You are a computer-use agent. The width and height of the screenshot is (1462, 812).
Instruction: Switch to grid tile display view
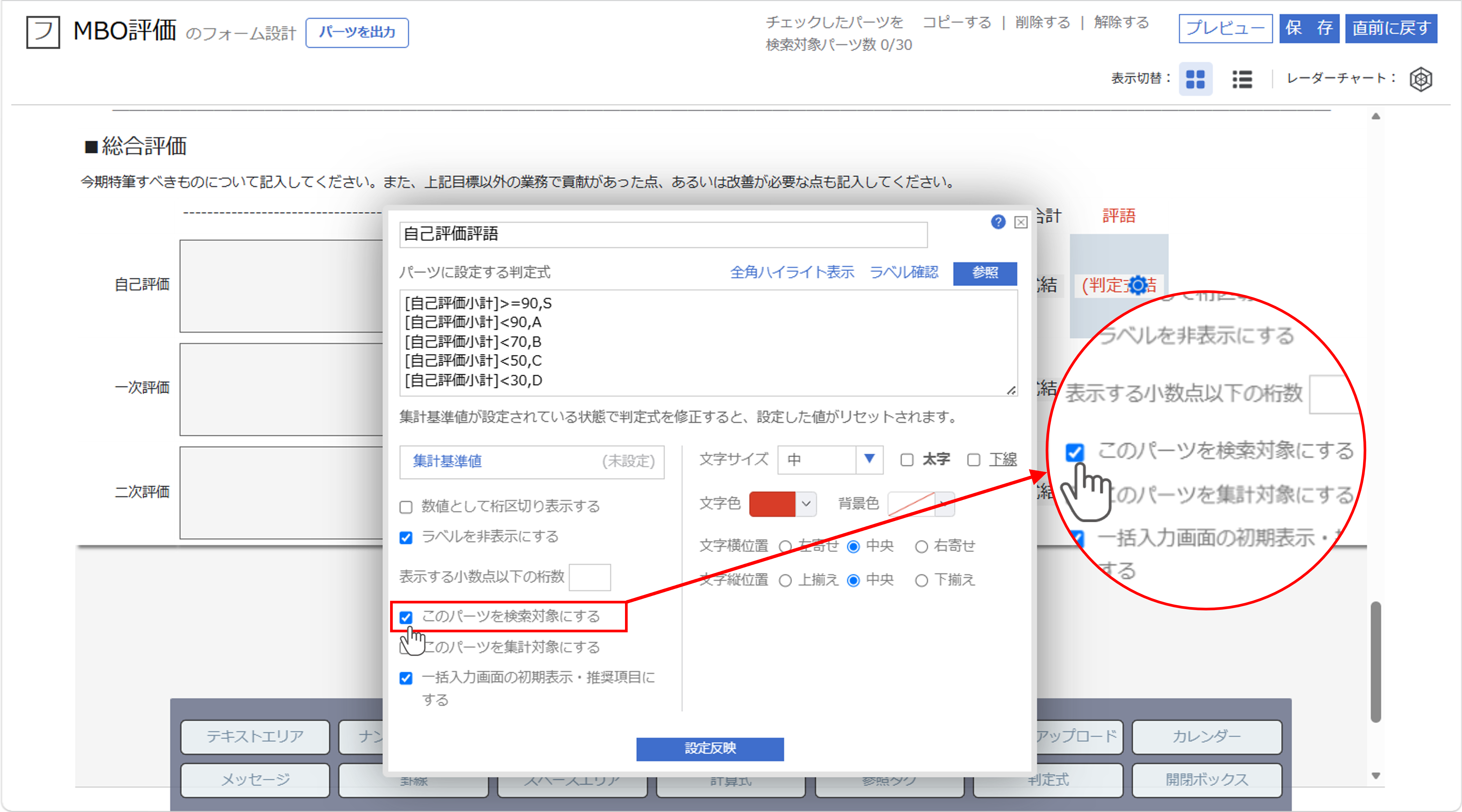(1195, 79)
